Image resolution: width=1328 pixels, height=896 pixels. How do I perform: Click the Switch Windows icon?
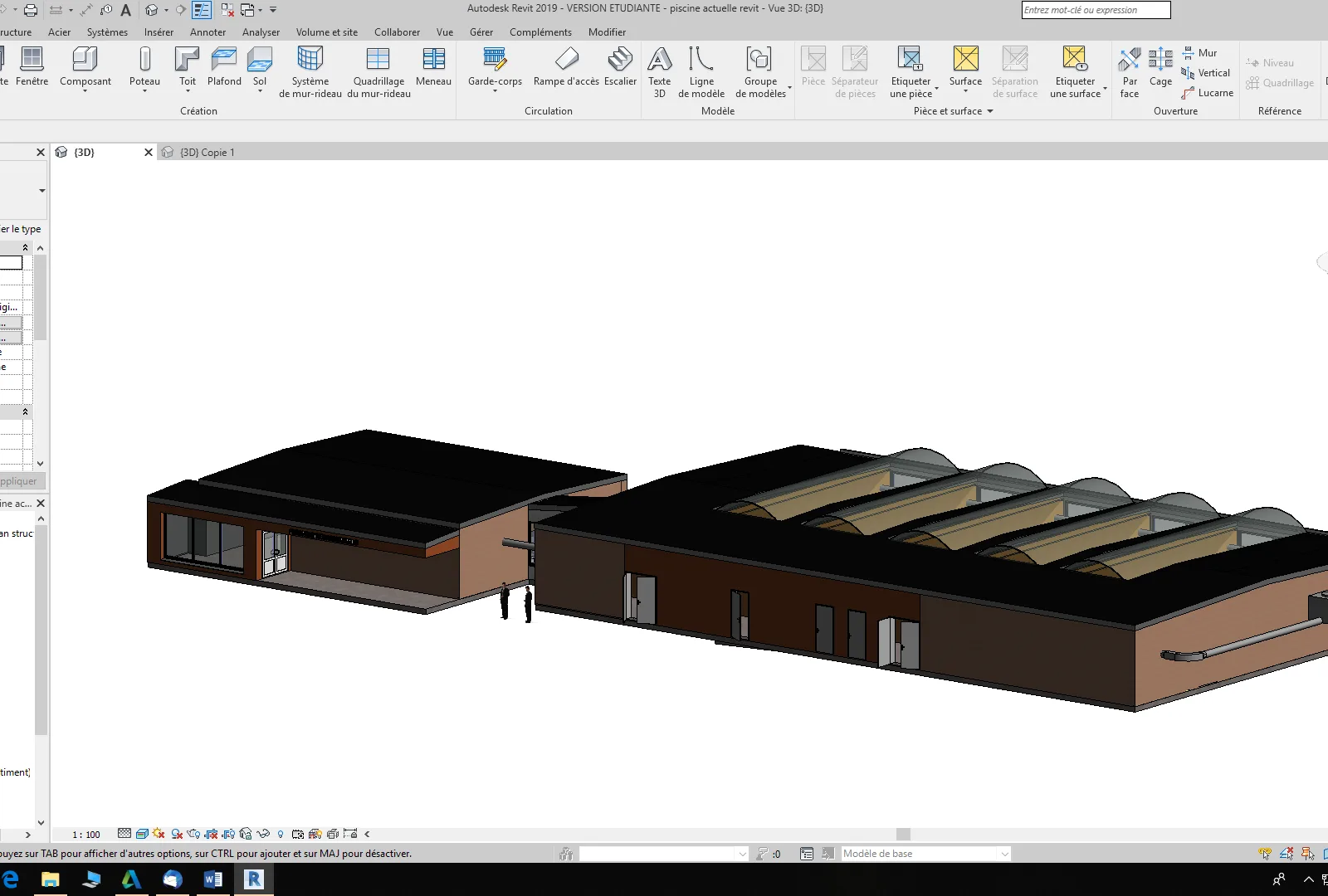(x=247, y=10)
